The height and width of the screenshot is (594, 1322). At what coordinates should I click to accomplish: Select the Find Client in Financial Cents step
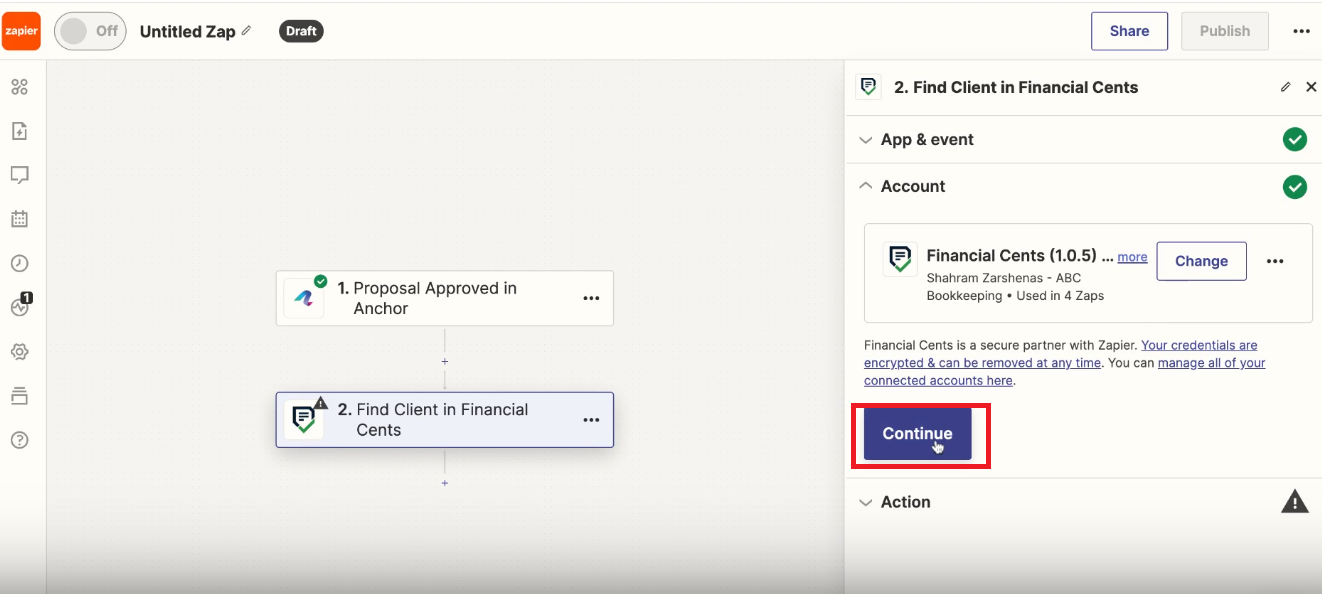pos(445,420)
